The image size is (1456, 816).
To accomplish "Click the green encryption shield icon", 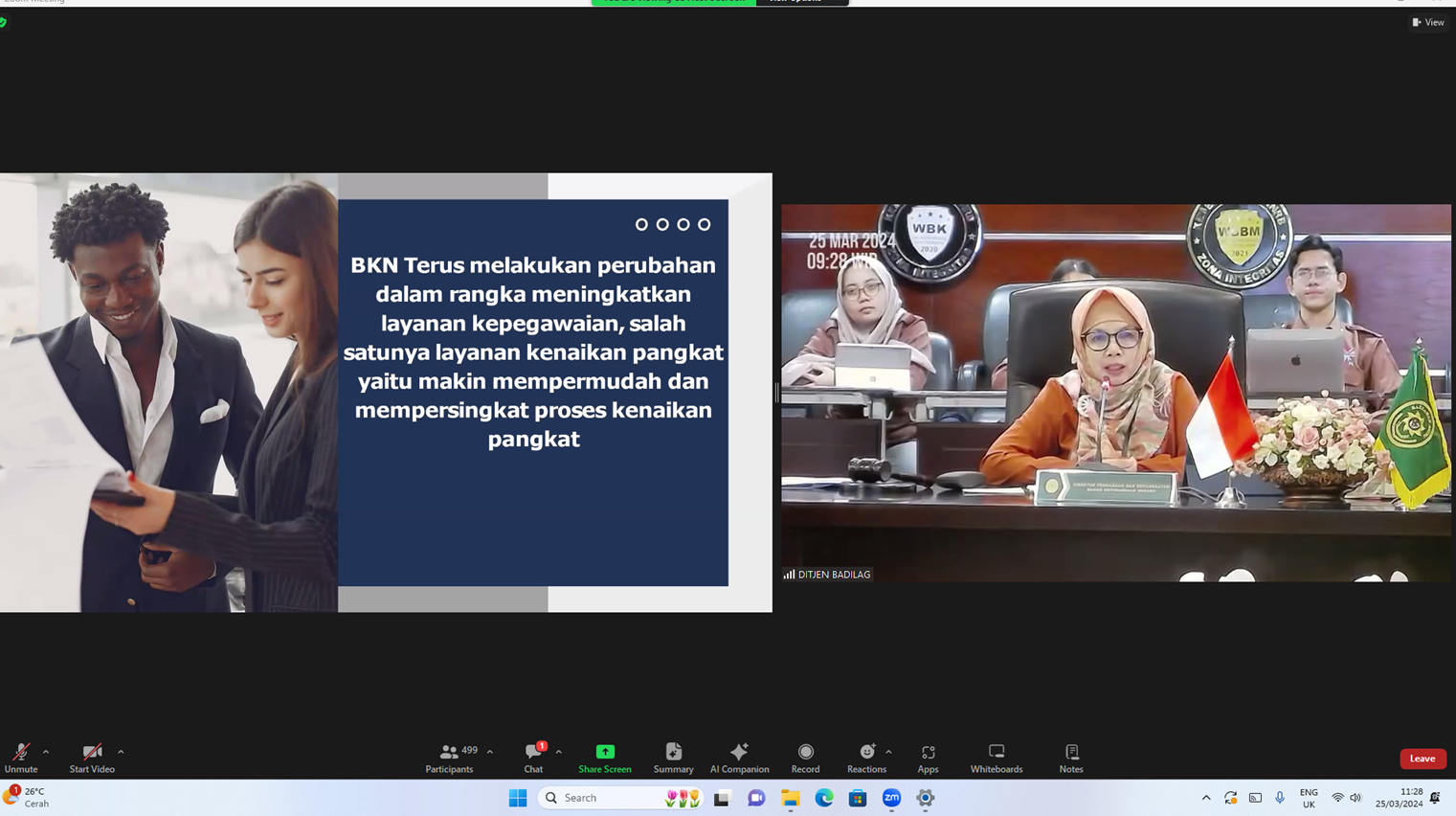I will 3,22.
